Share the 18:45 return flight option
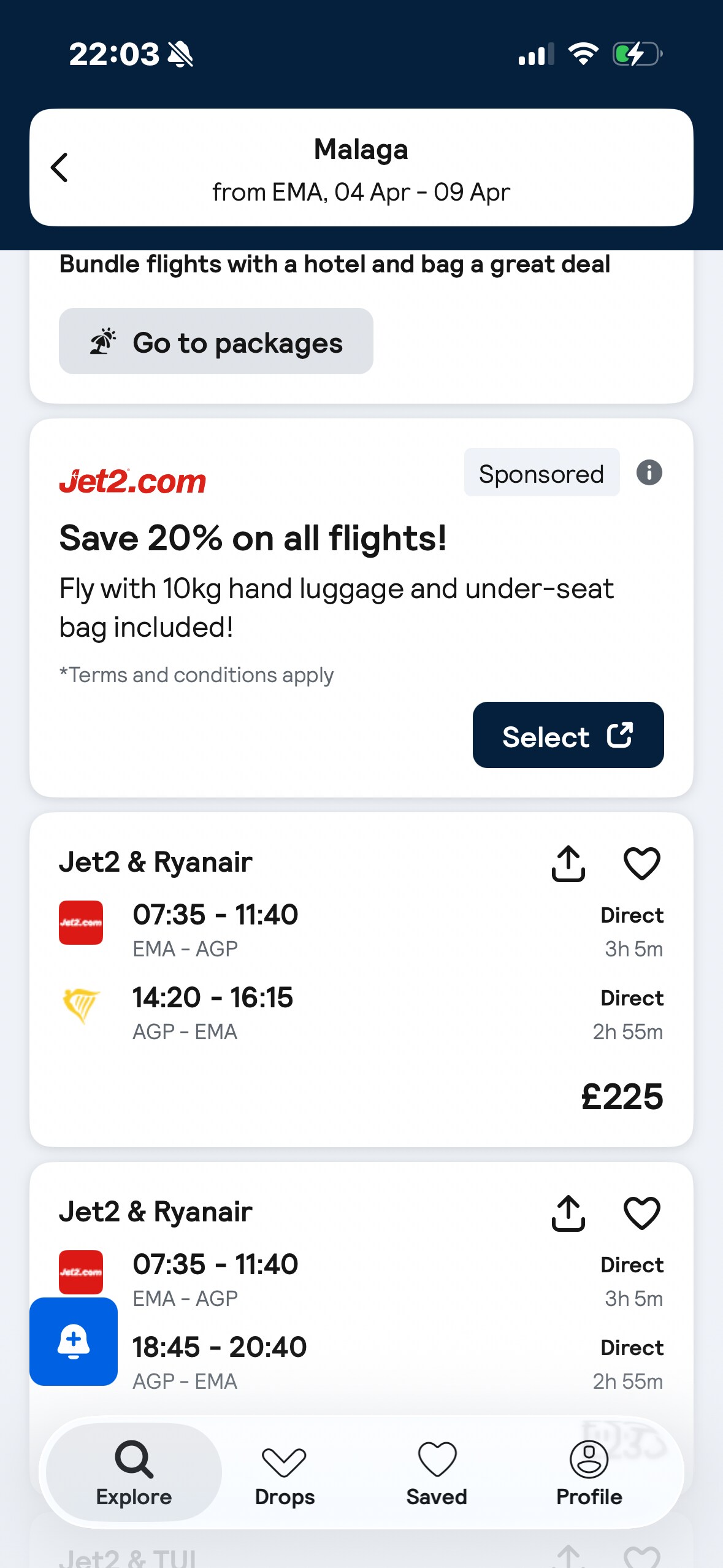The width and height of the screenshot is (723, 1568). (x=568, y=1213)
